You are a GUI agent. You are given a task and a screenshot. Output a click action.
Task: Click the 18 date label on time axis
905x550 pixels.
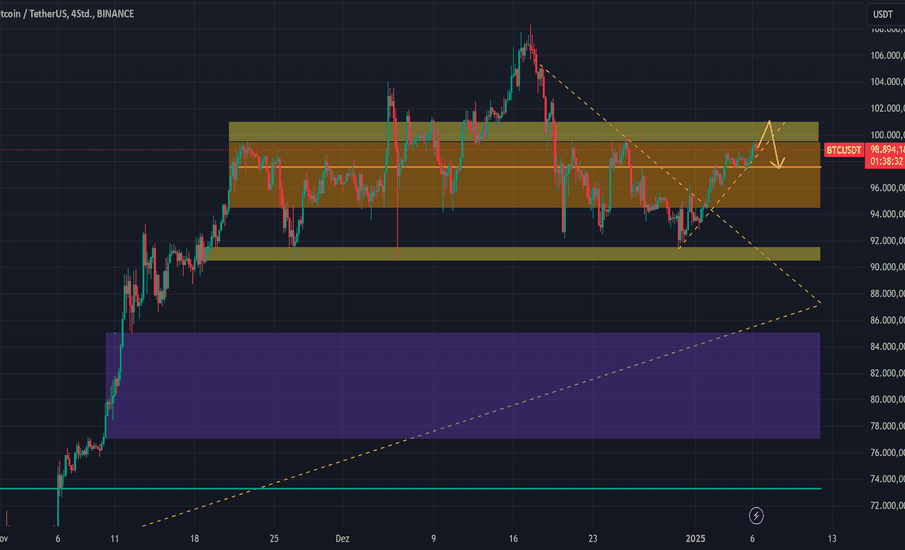point(193,538)
